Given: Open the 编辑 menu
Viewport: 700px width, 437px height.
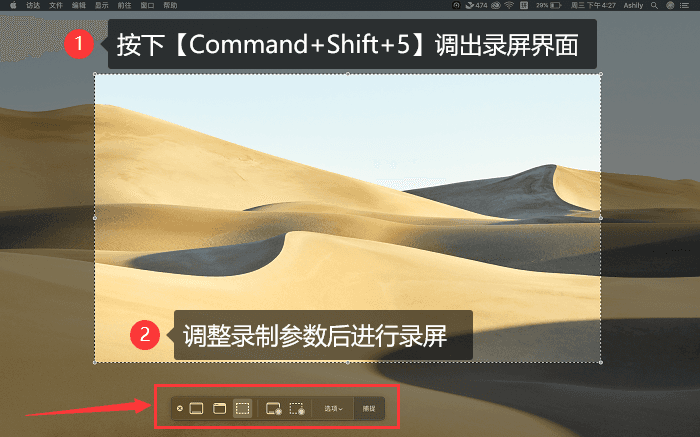Looking at the screenshot, I should [x=79, y=5].
